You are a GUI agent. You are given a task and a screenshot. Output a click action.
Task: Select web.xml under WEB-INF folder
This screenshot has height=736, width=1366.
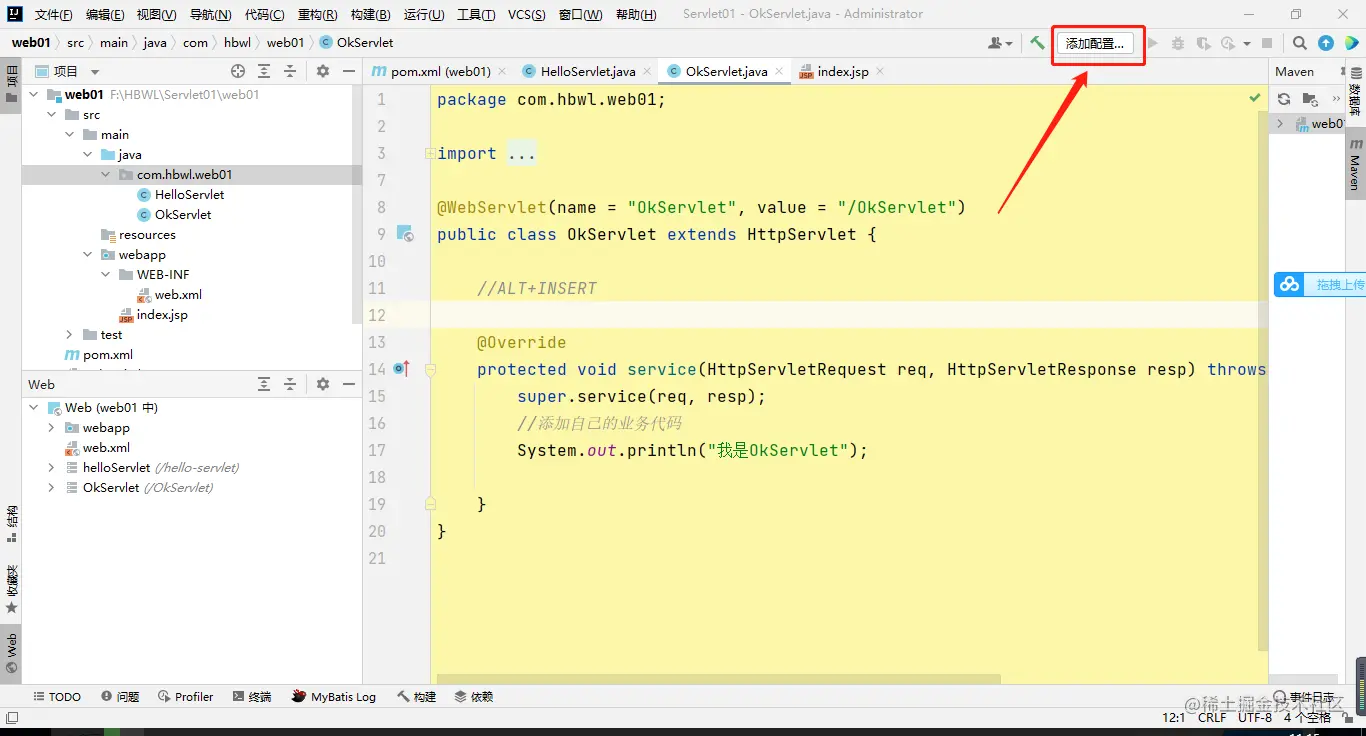coord(178,295)
